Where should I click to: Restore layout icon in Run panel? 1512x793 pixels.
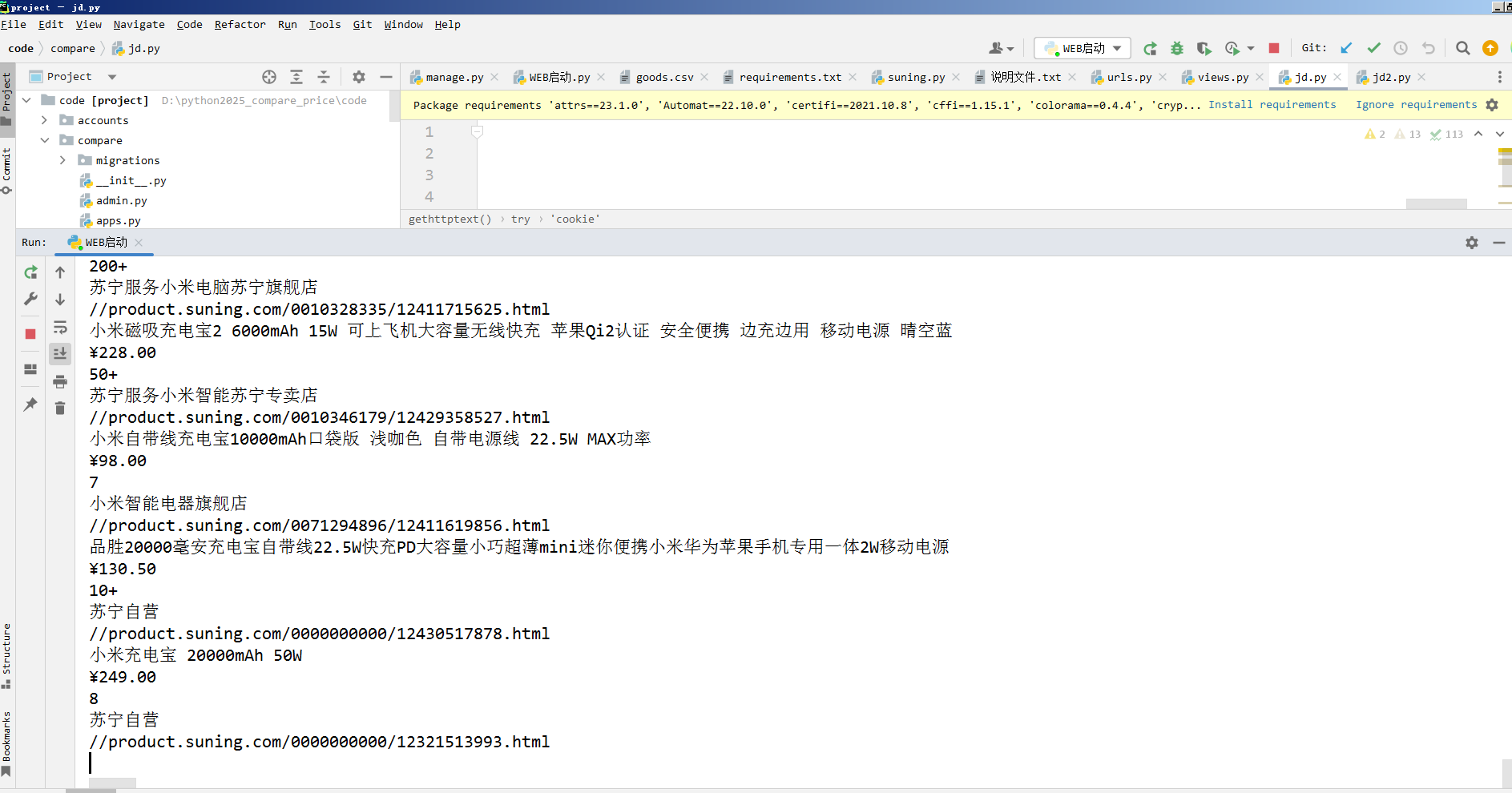pos(30,369)
